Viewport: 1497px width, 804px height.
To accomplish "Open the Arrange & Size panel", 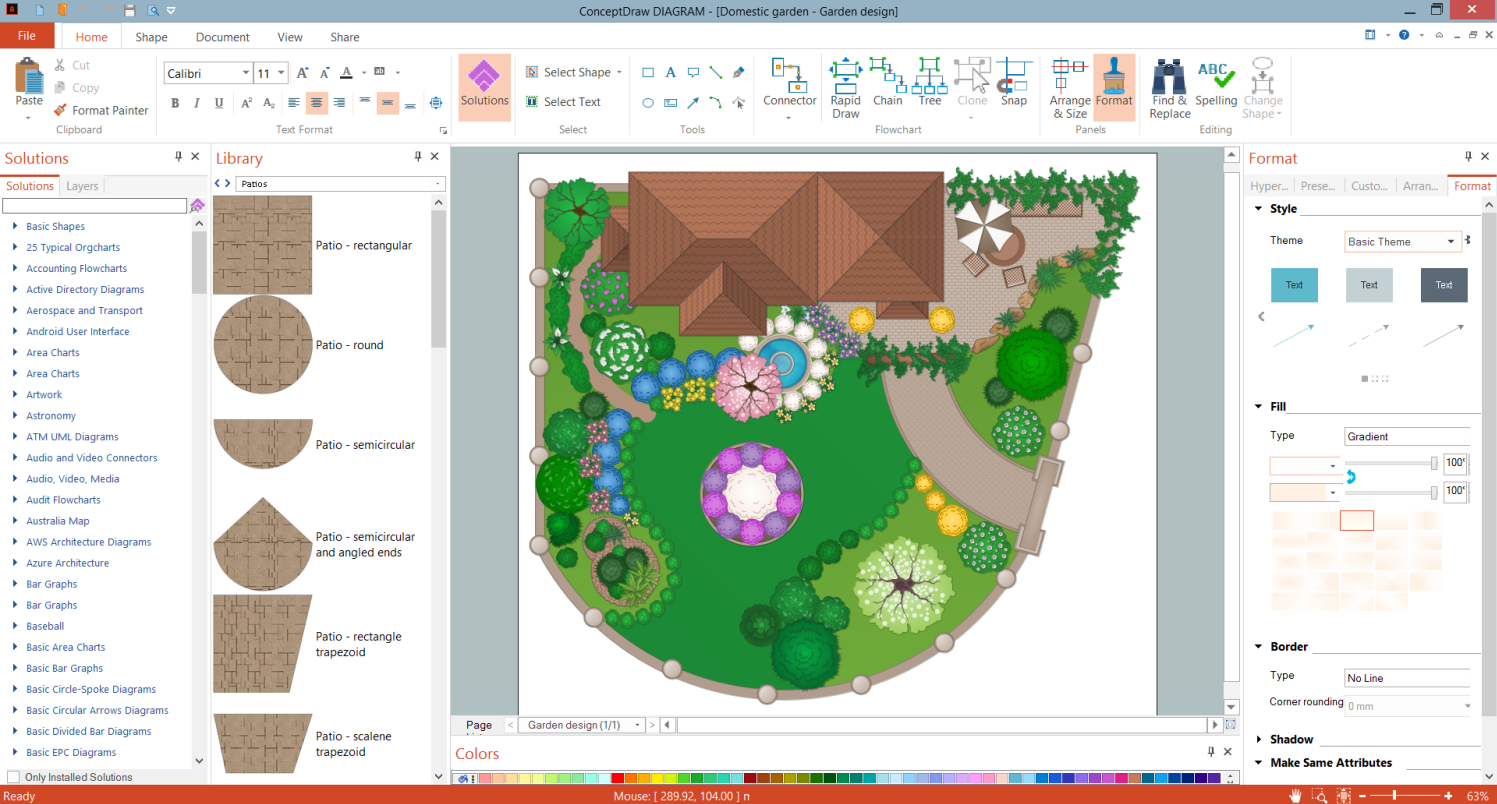I will tap(1069, 87).
